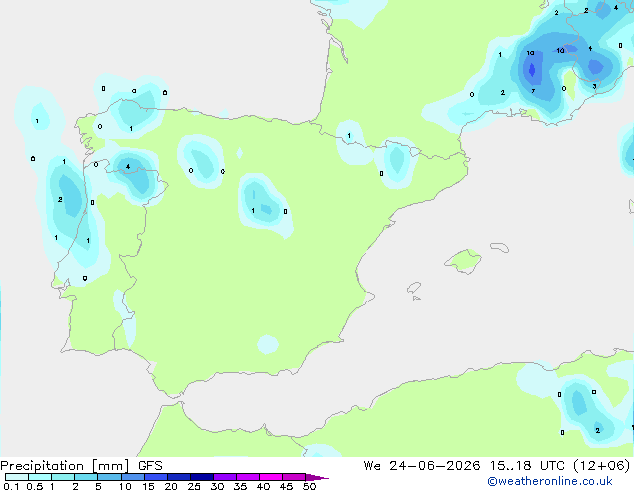Click the legend tick label "20"
Screen dimensions: 634x490
click(171, 486)
